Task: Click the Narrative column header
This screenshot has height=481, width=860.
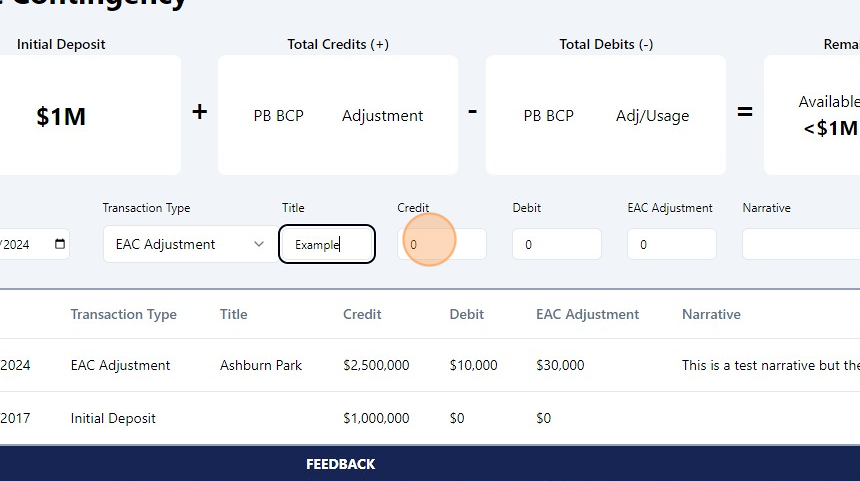Action: [711, 314]
